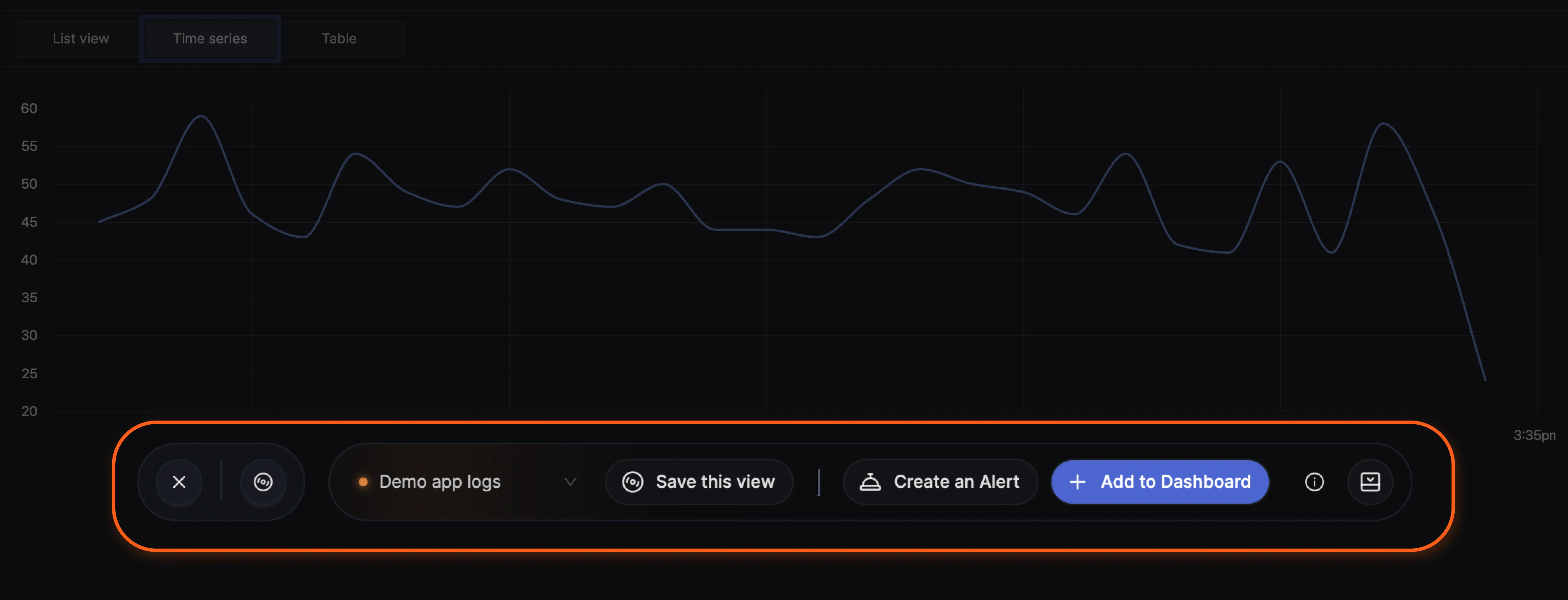Viewport: 1568px width, 600px height.
Task: Click the 3:35pm time label
Action: 1534,435
